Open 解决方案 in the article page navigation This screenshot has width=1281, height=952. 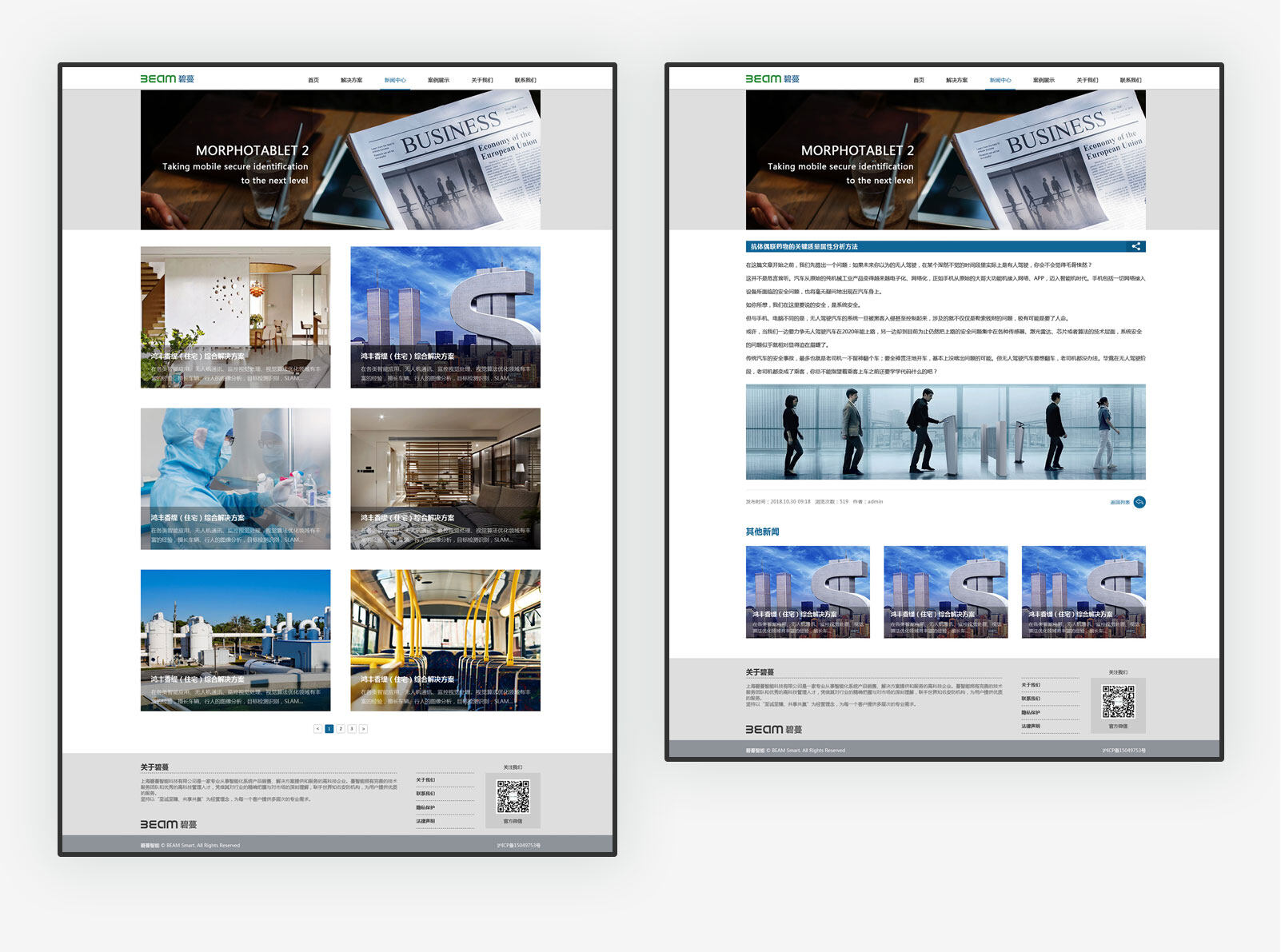click(956, 80)
